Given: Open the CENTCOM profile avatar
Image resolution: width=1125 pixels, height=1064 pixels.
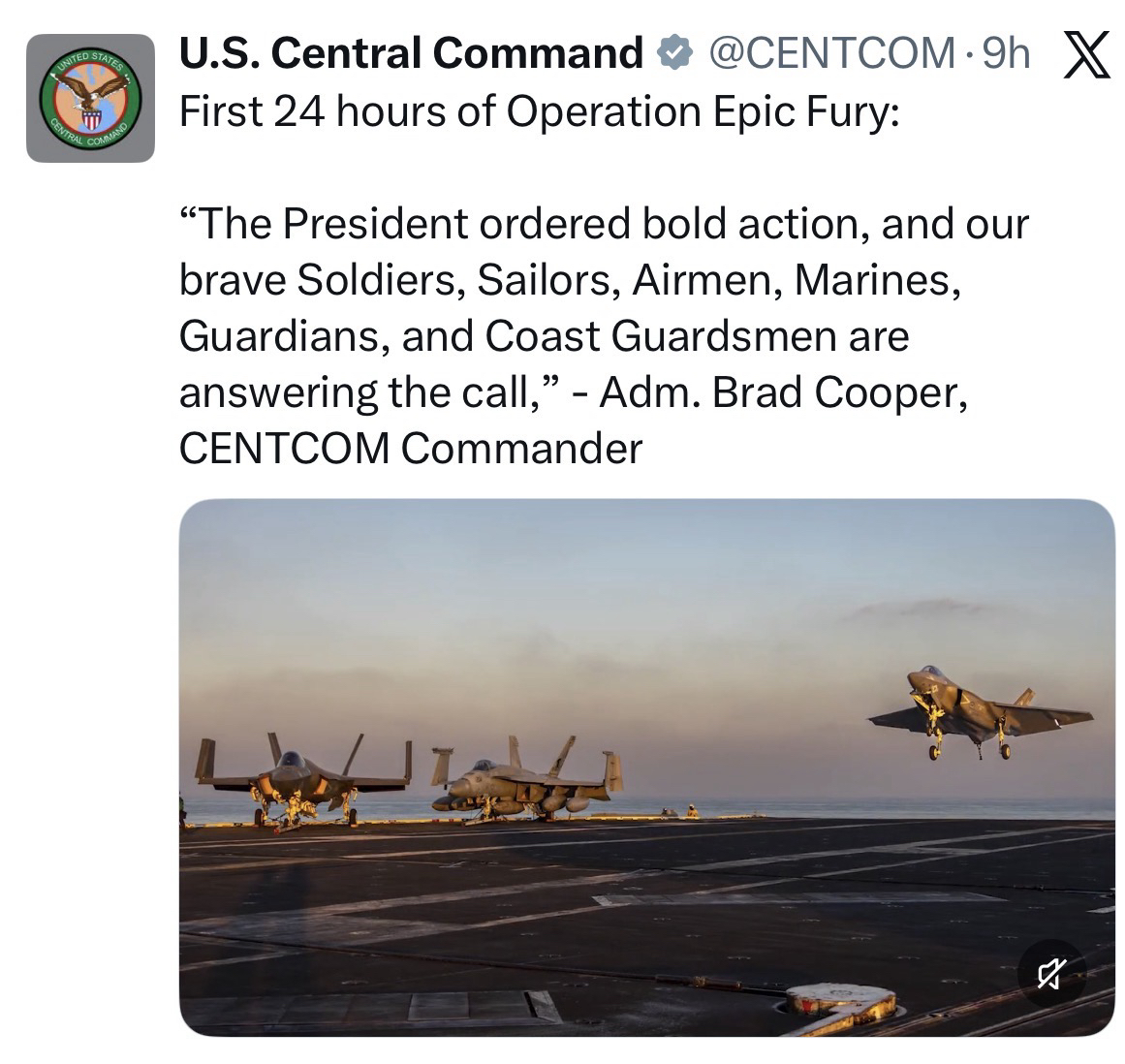Looking at the screenshot, I should (x=90, y=98).
